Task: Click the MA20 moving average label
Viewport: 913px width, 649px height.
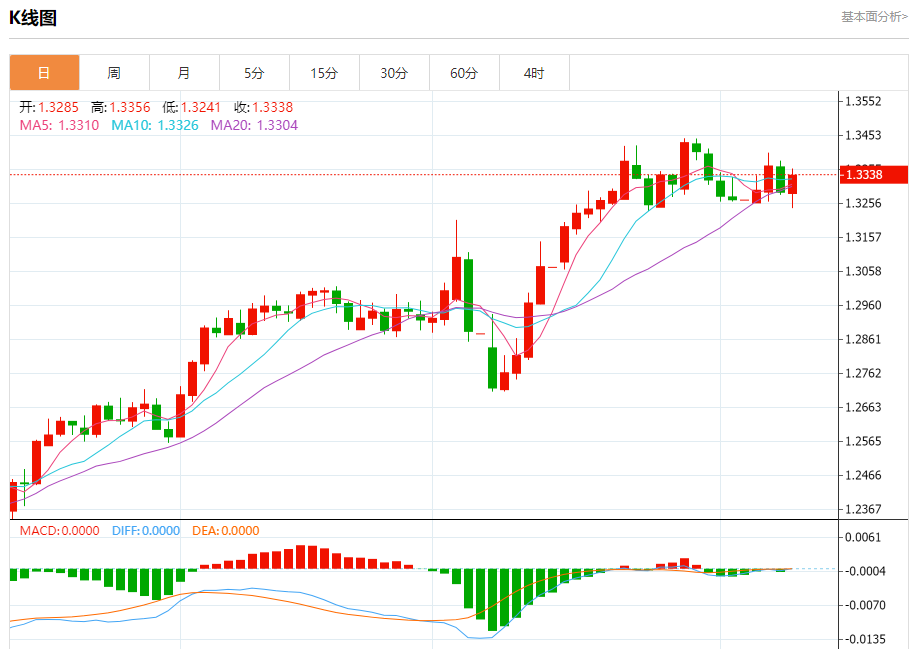Action: point(254,125)
